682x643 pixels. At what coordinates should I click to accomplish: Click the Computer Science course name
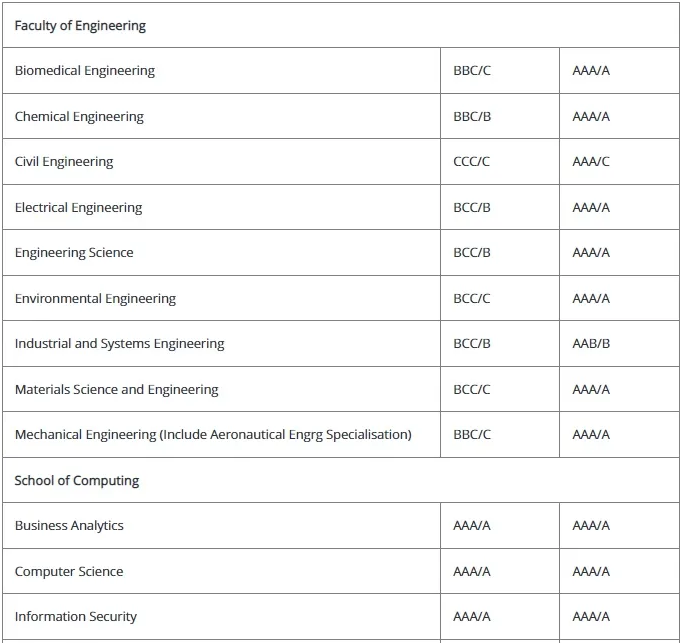pyautogui.click(x=69, y=571)
